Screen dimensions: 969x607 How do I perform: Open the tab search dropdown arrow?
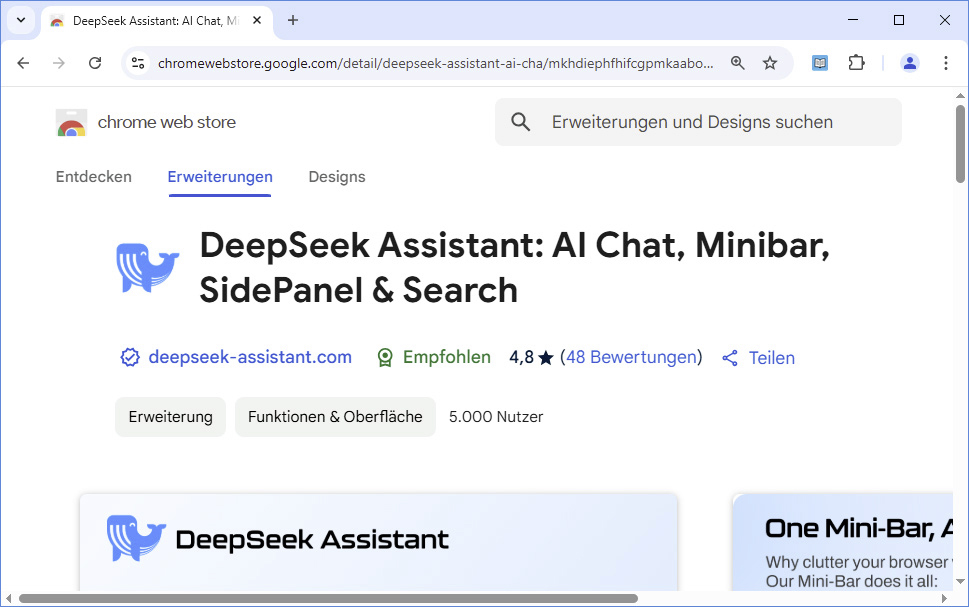[21, 20]
